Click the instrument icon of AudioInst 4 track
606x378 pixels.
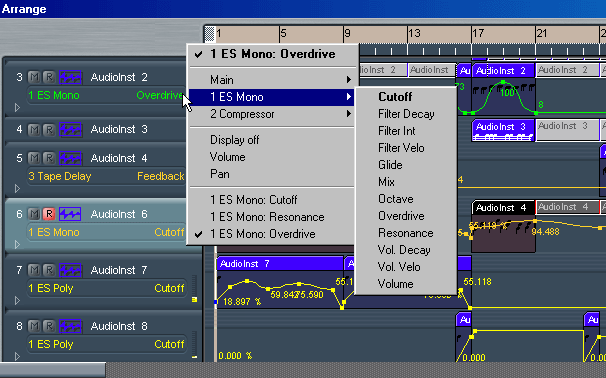point(70,158)
